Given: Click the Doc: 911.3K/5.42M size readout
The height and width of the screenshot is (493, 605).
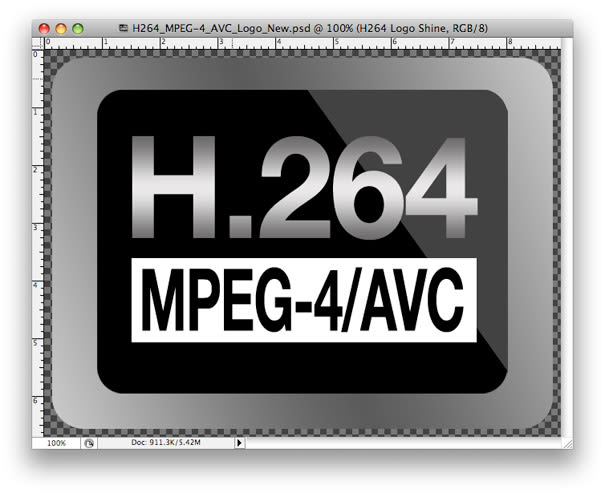Looking at the screenshot, I should point(166,442).
